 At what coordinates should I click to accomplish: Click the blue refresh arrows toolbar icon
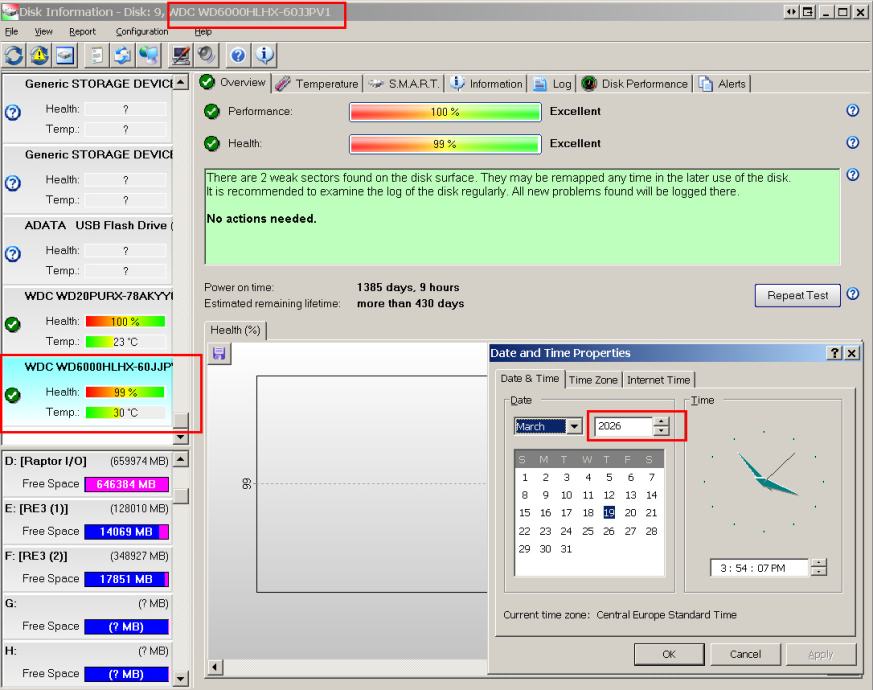click(14, 55)
